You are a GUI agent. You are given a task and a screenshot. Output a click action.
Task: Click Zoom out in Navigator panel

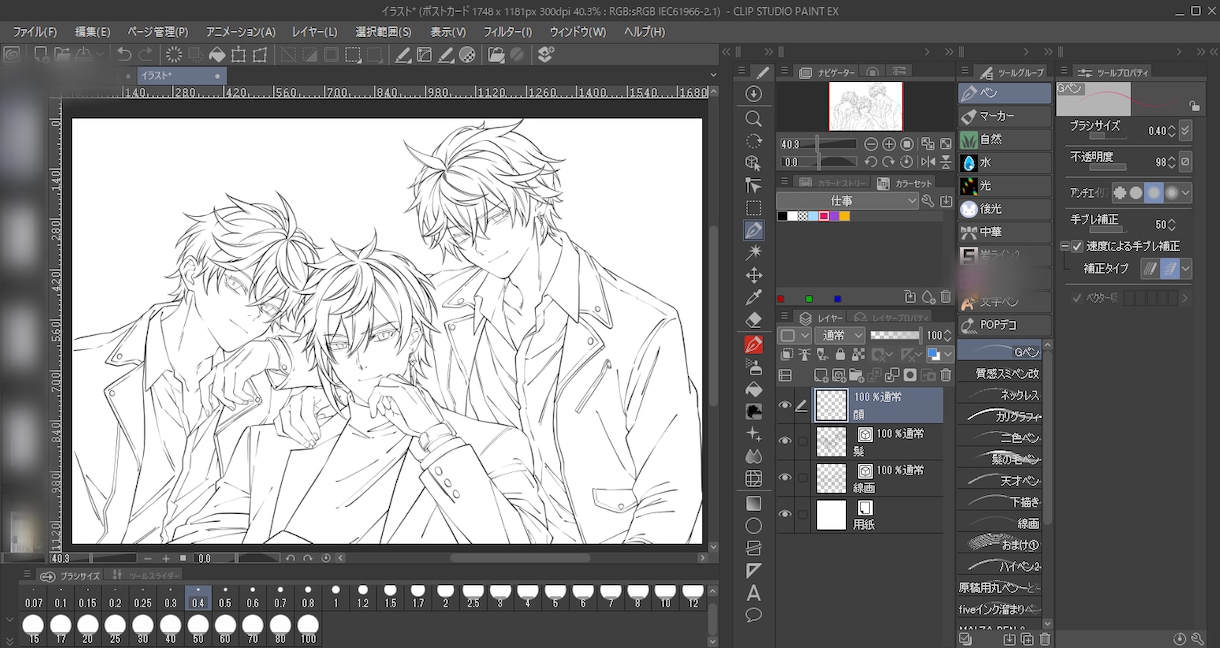coord(871,144)
